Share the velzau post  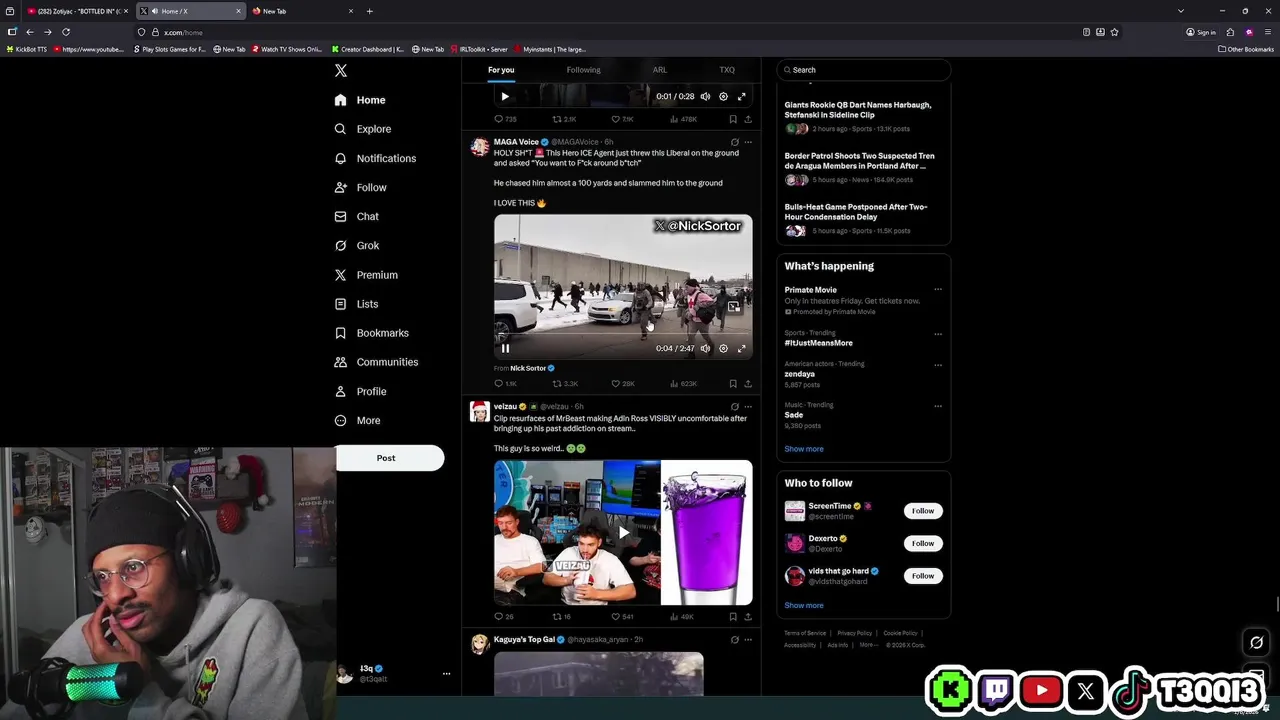[747, 616]
